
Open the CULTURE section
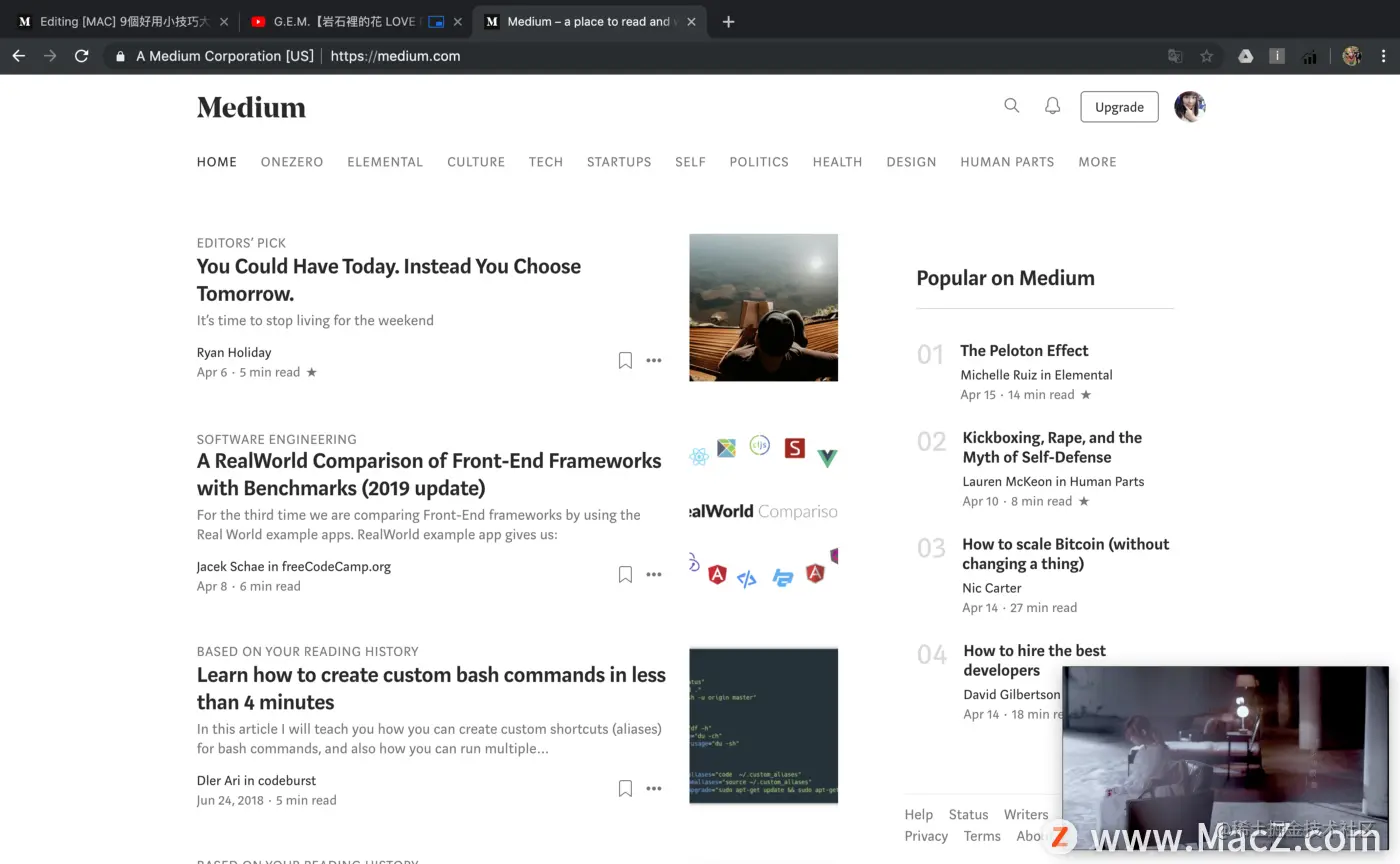(x=476, y=162)
